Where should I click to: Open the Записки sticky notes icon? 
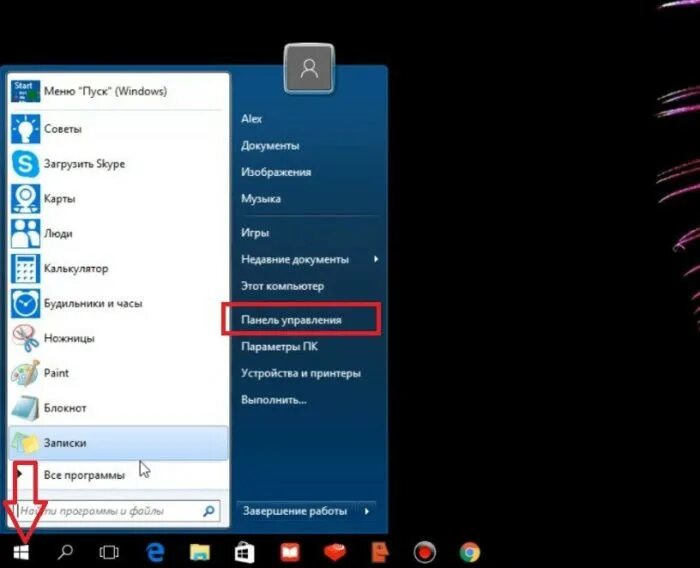pyautogui.click(x=25, y=443)
